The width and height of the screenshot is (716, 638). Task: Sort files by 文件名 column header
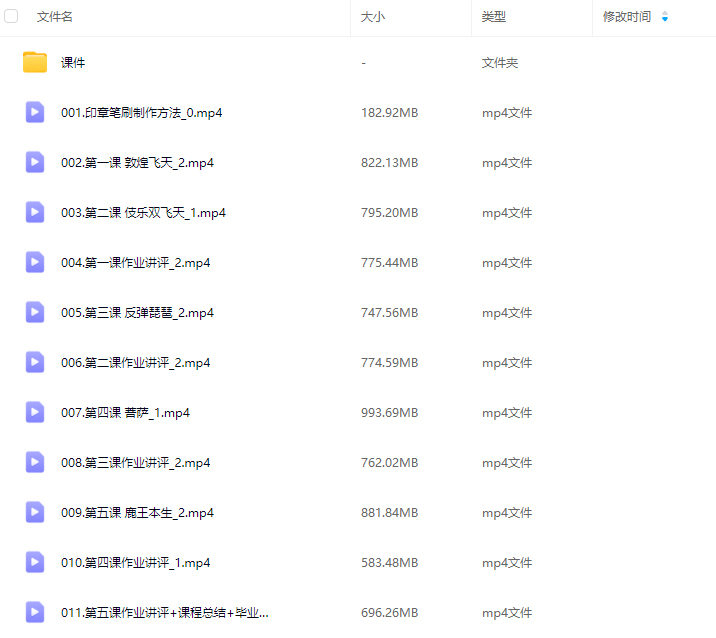tap(55, 17)
